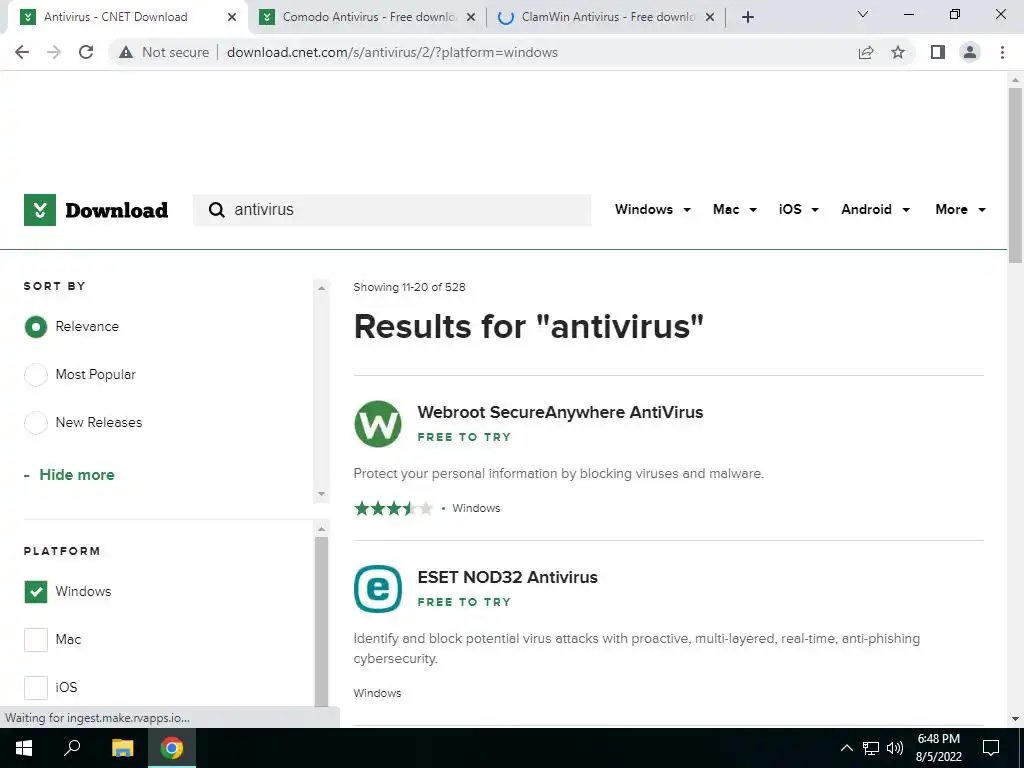
Task: Open ESET NOD32 Antivirus link
Action: (x=507, y=577)
